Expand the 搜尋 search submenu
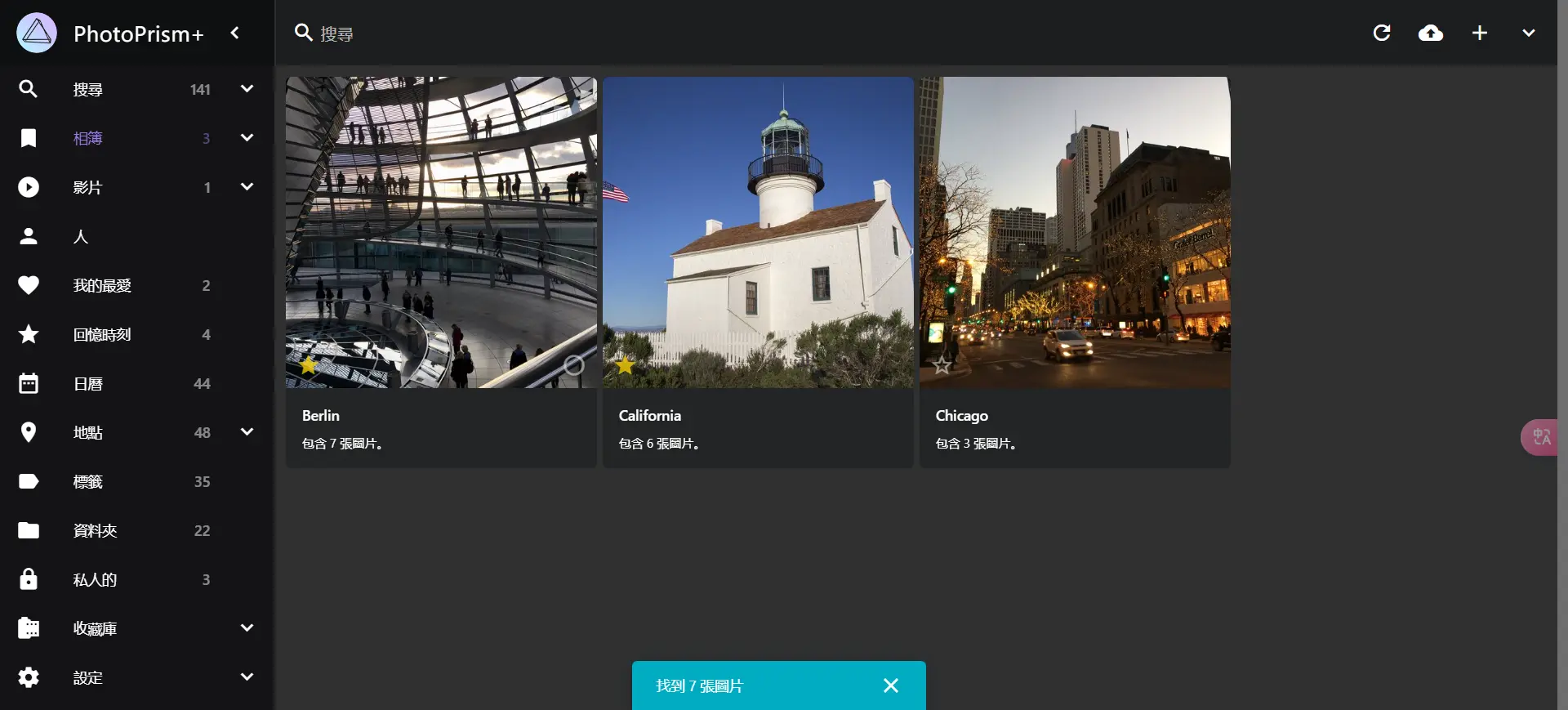Viewport: 1568px width, 710px height. coord(247,89)
